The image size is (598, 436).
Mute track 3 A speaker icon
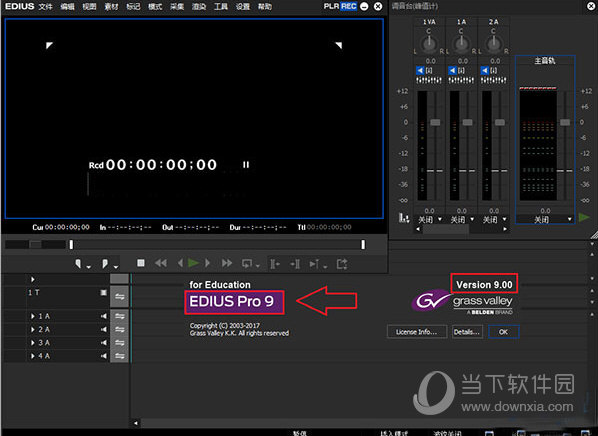(104, 343)
